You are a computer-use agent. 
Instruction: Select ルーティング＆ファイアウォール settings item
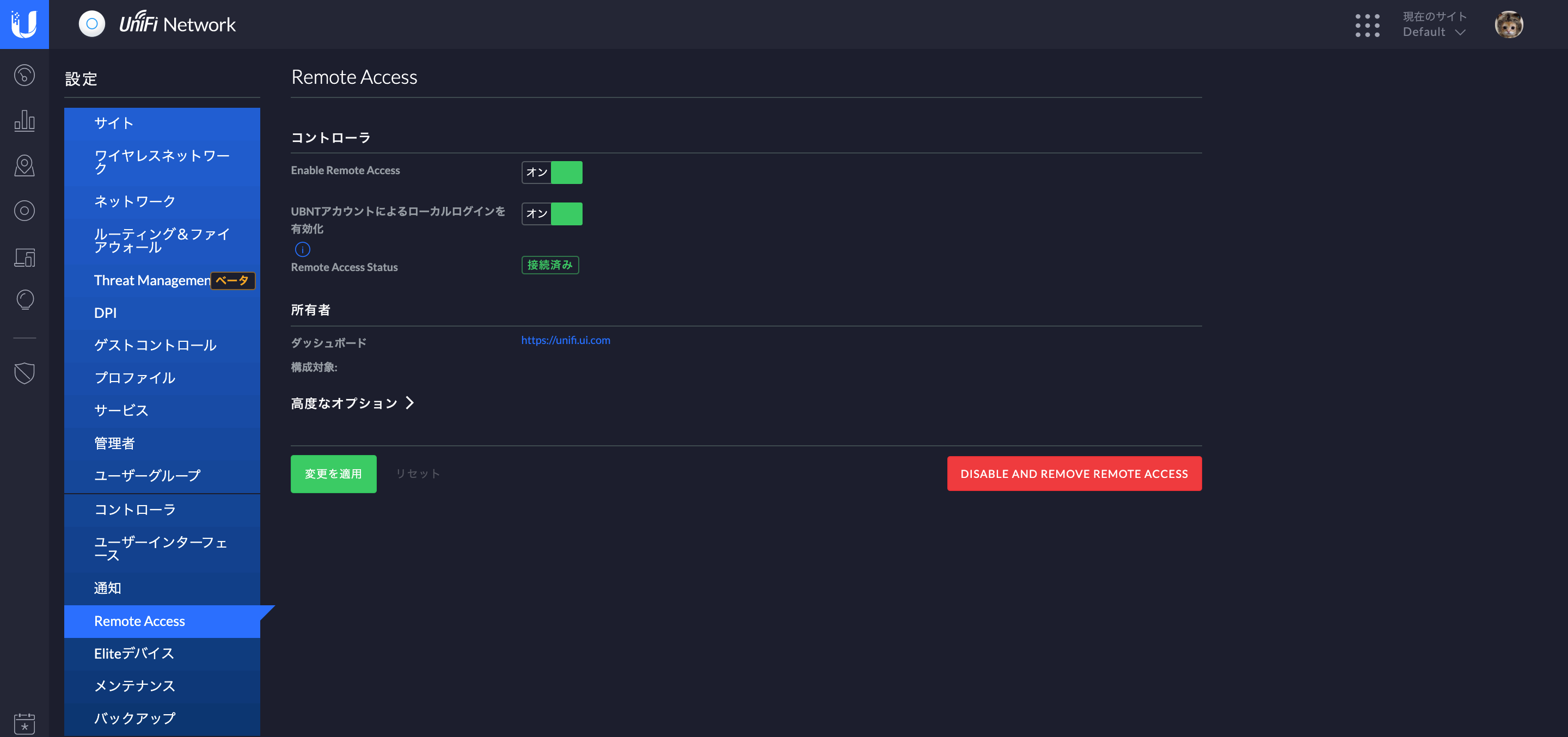[x=162, y=241]
